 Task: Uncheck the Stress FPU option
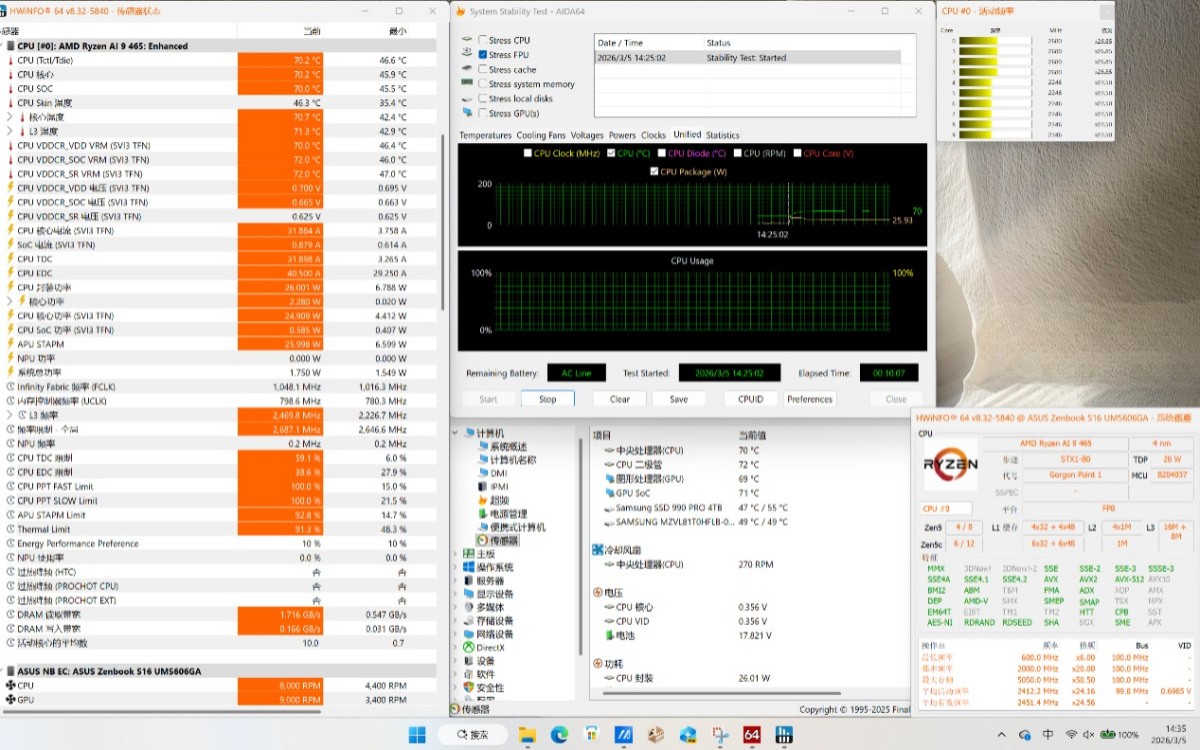pos(483,55)
